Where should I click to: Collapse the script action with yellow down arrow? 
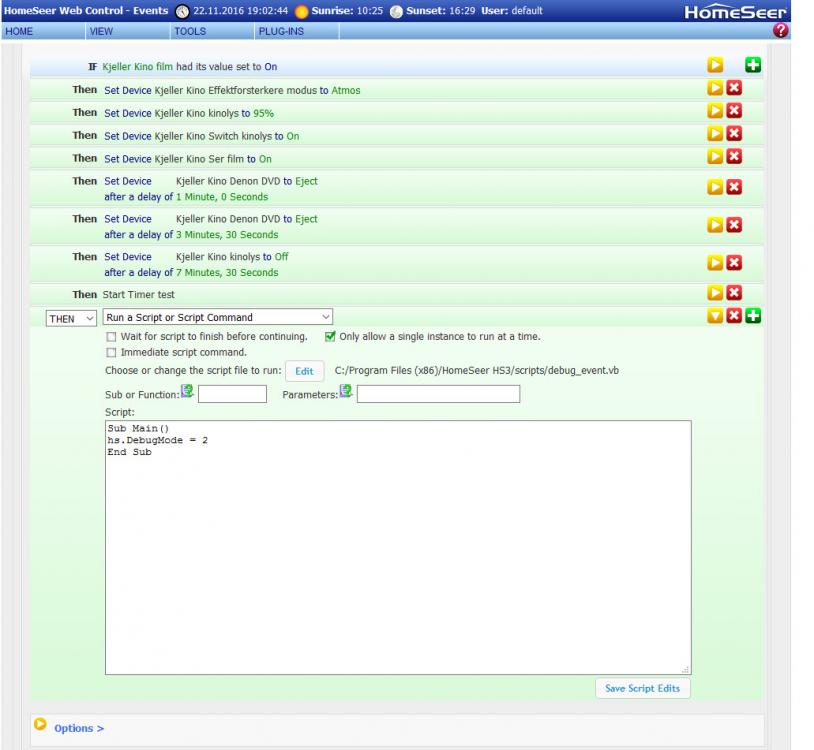(715, 316)
